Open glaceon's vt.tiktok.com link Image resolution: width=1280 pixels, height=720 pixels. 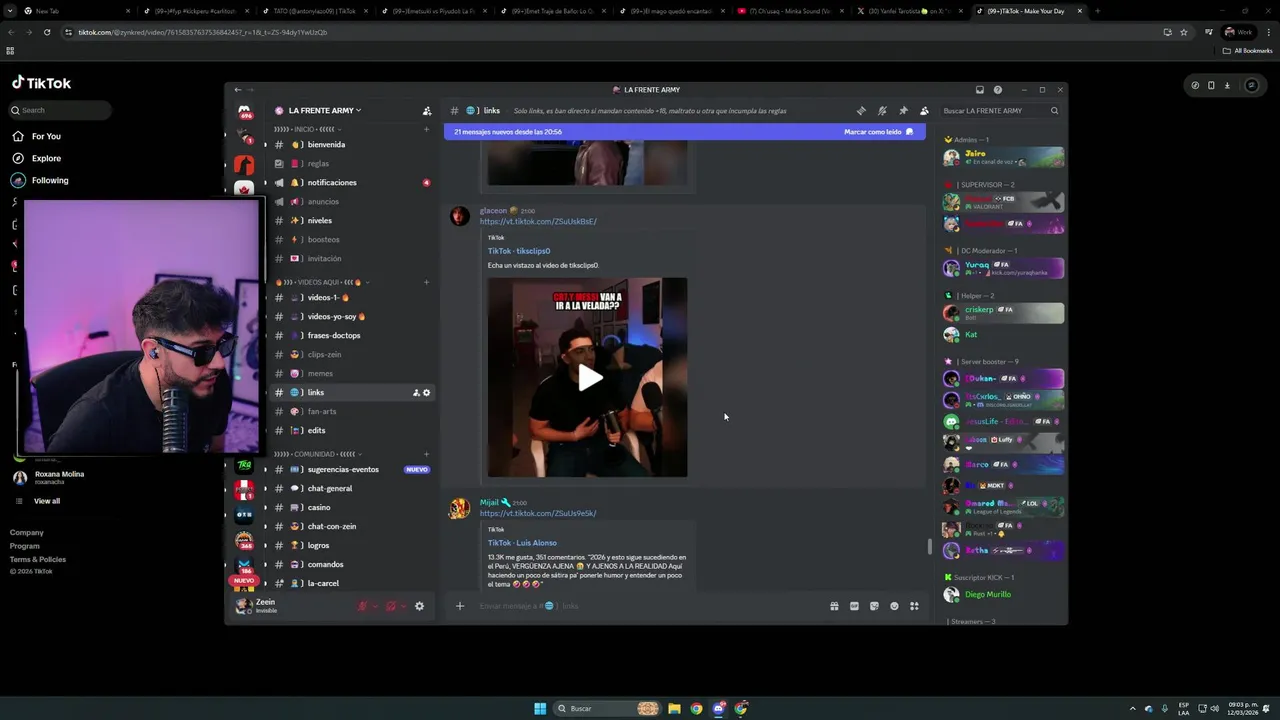(x=538, y=222)
